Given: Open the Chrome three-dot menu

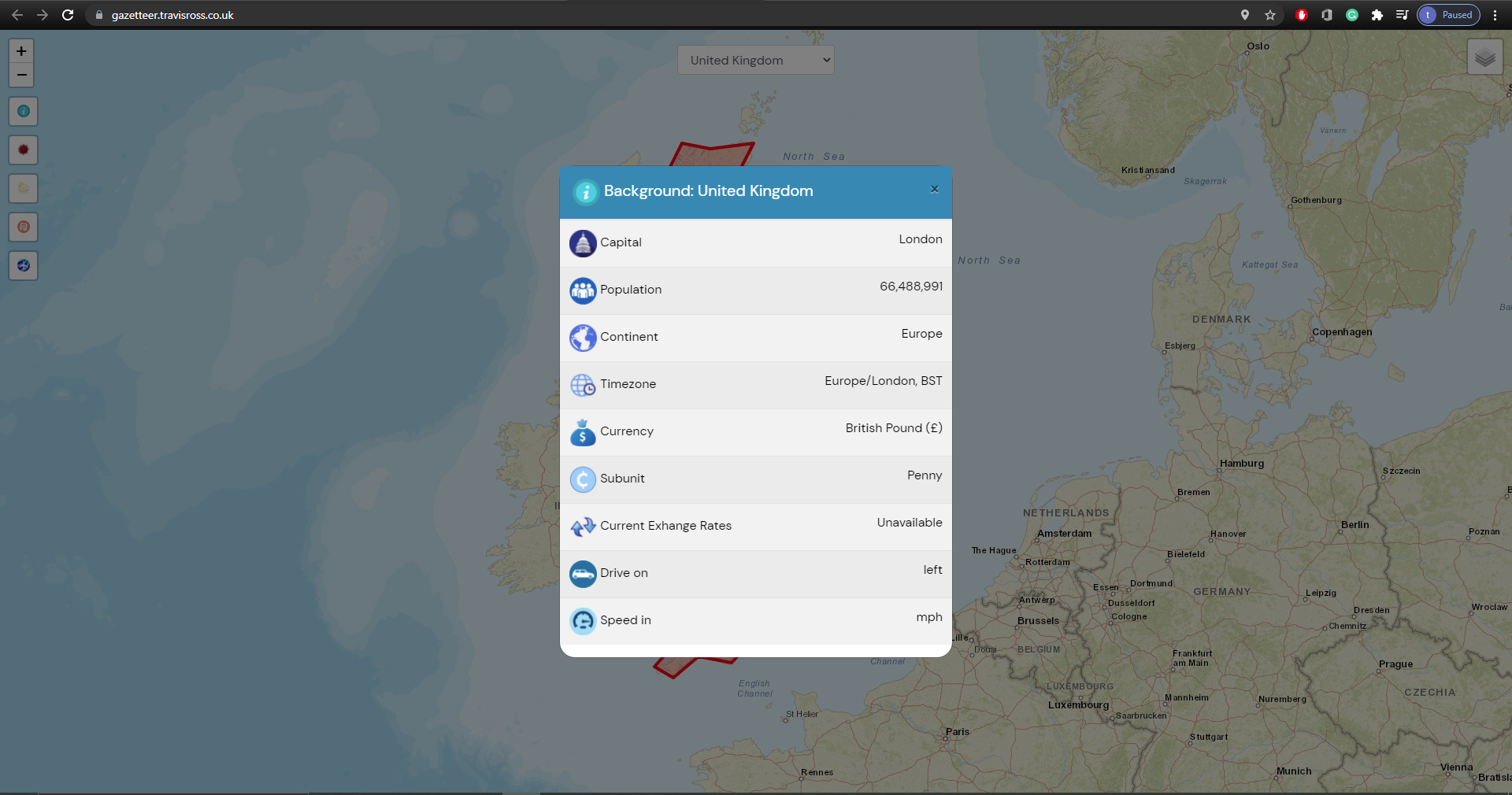Looking at the screenshot, I should tap(1495, 15).
